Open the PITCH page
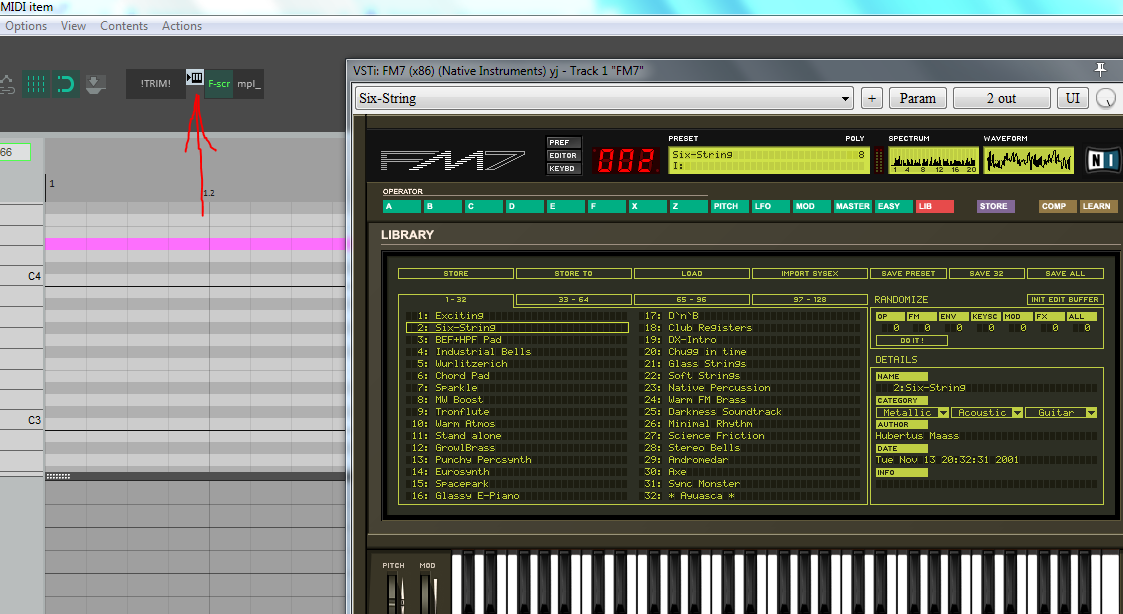 730,206
